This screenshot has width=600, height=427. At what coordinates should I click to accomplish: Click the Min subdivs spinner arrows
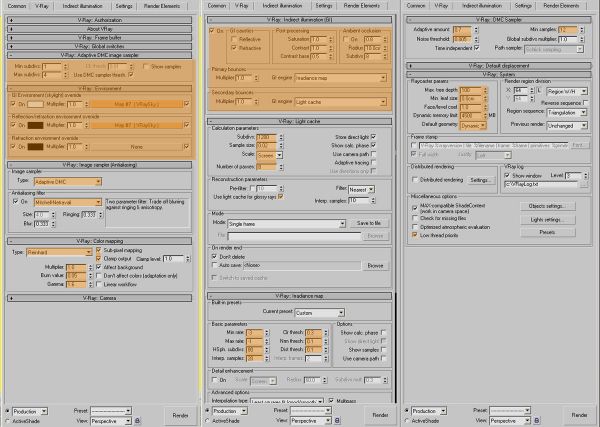pos(65,67)
